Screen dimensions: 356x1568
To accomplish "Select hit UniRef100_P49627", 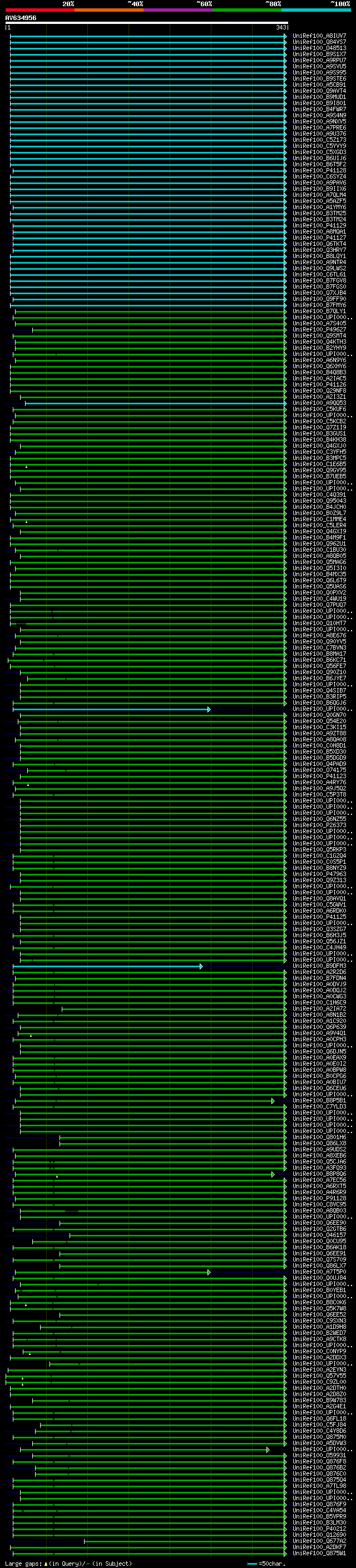I will (x=319, y=329).
